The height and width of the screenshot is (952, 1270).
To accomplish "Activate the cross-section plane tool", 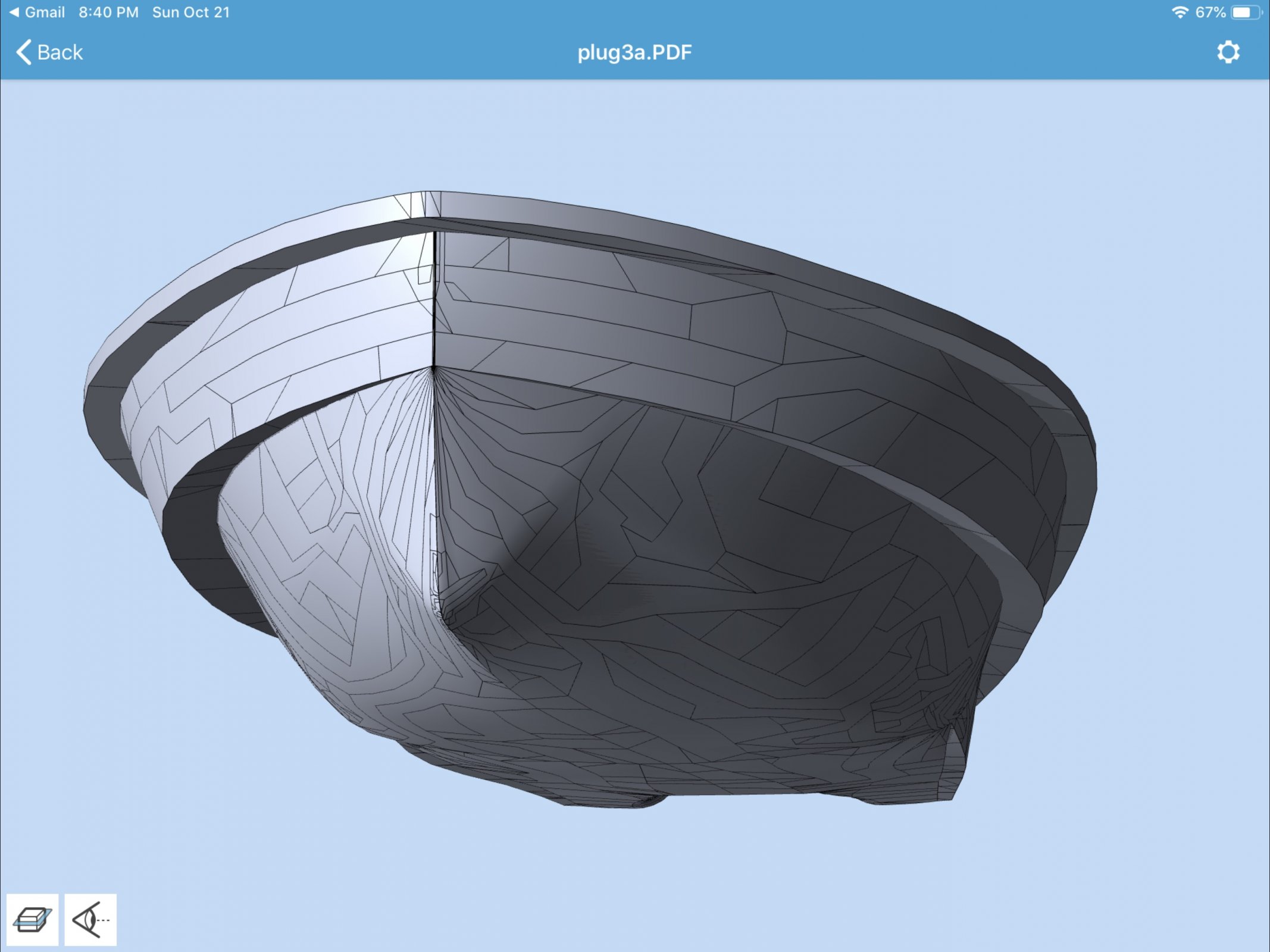I will [x=32, y=920].
